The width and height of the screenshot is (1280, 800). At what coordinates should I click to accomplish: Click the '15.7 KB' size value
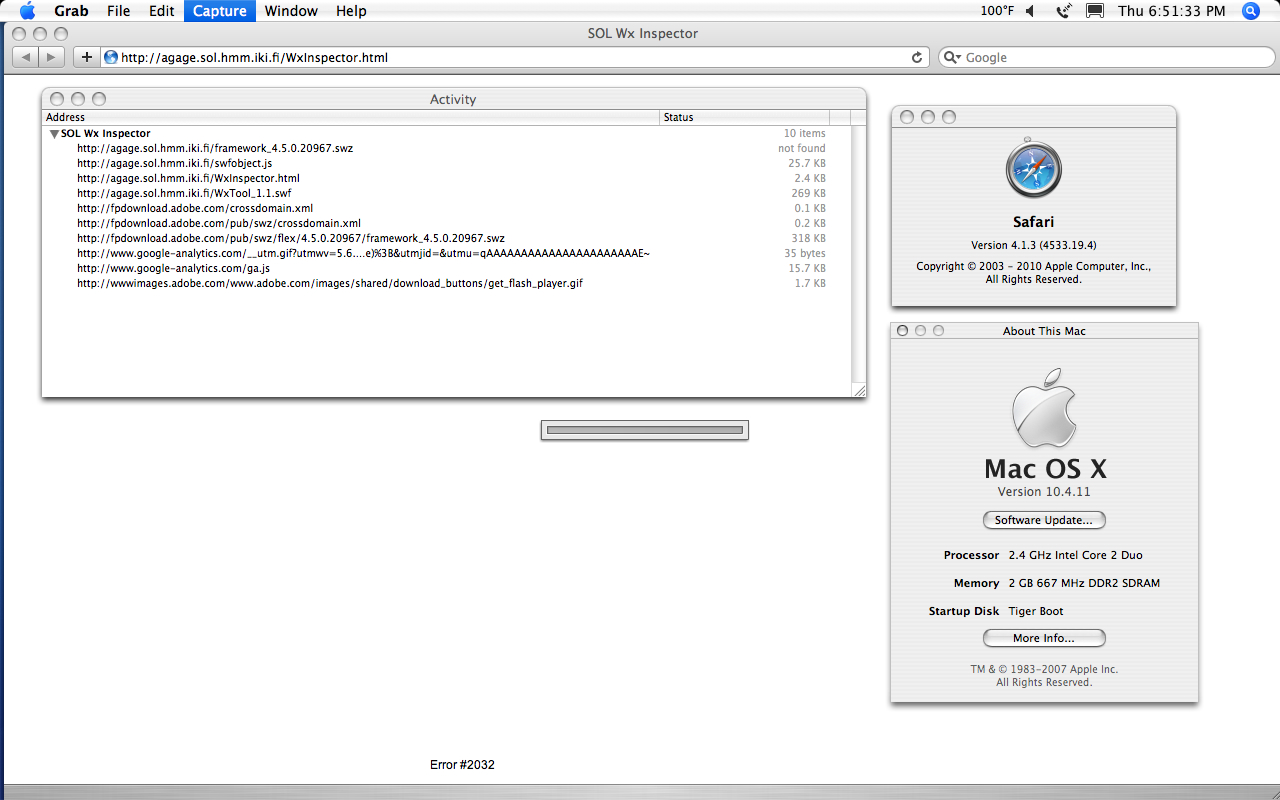click(807, 268)
